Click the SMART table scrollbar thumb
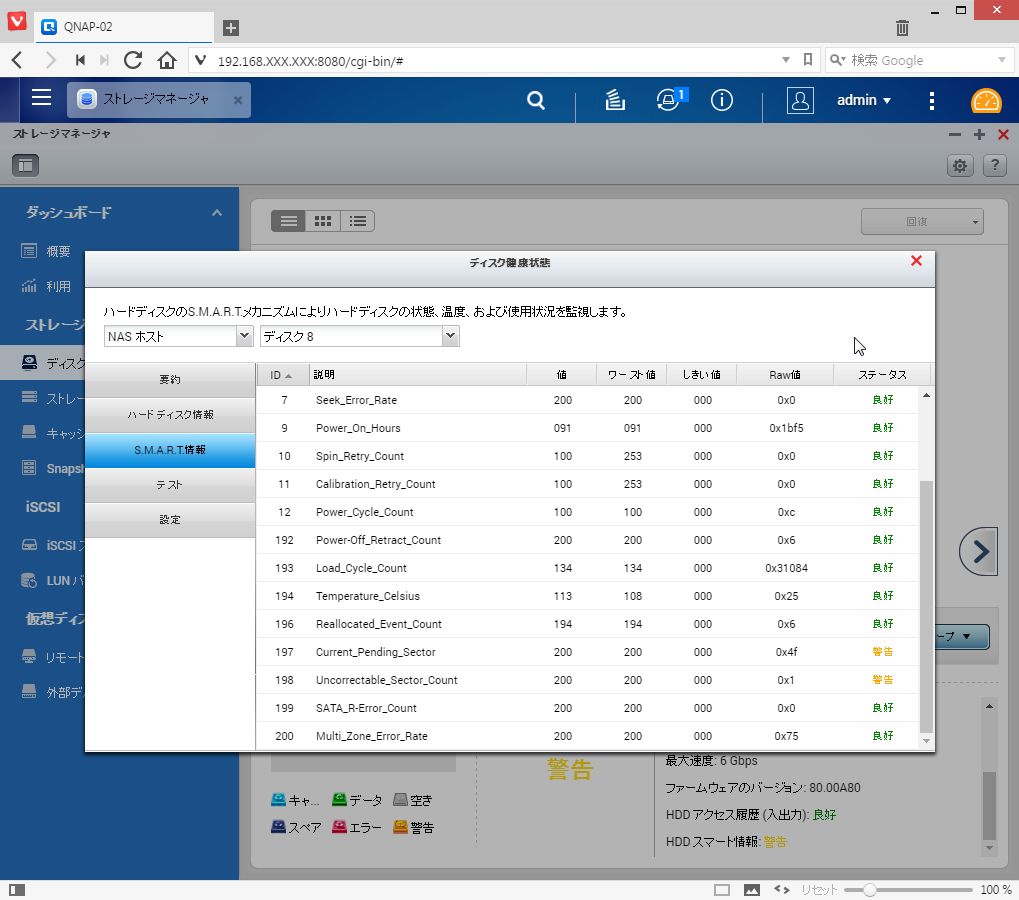The width and height of the screenshot is (1019, 900). (x=926, y=608)
